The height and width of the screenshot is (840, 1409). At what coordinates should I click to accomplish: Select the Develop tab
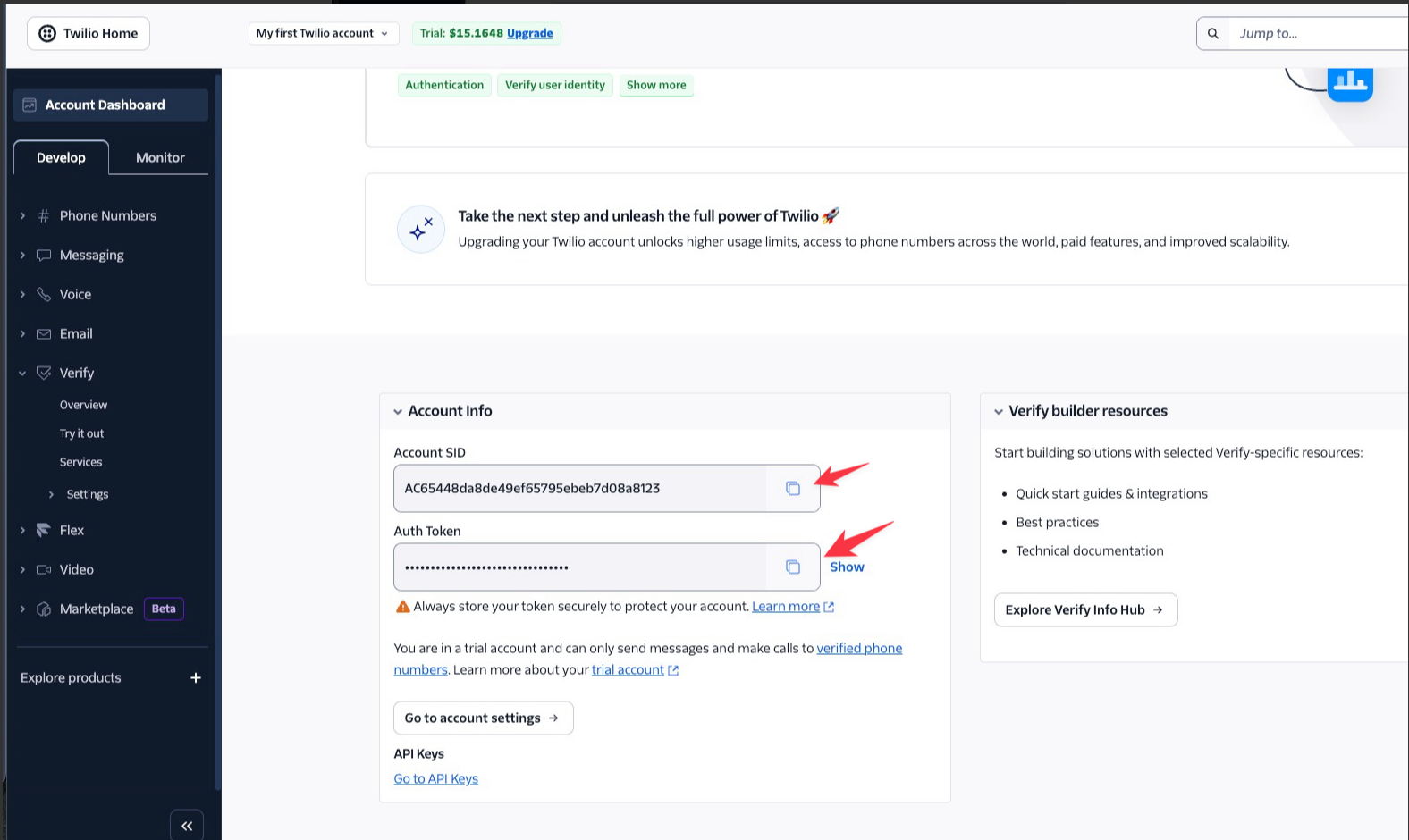coord(61,157)
